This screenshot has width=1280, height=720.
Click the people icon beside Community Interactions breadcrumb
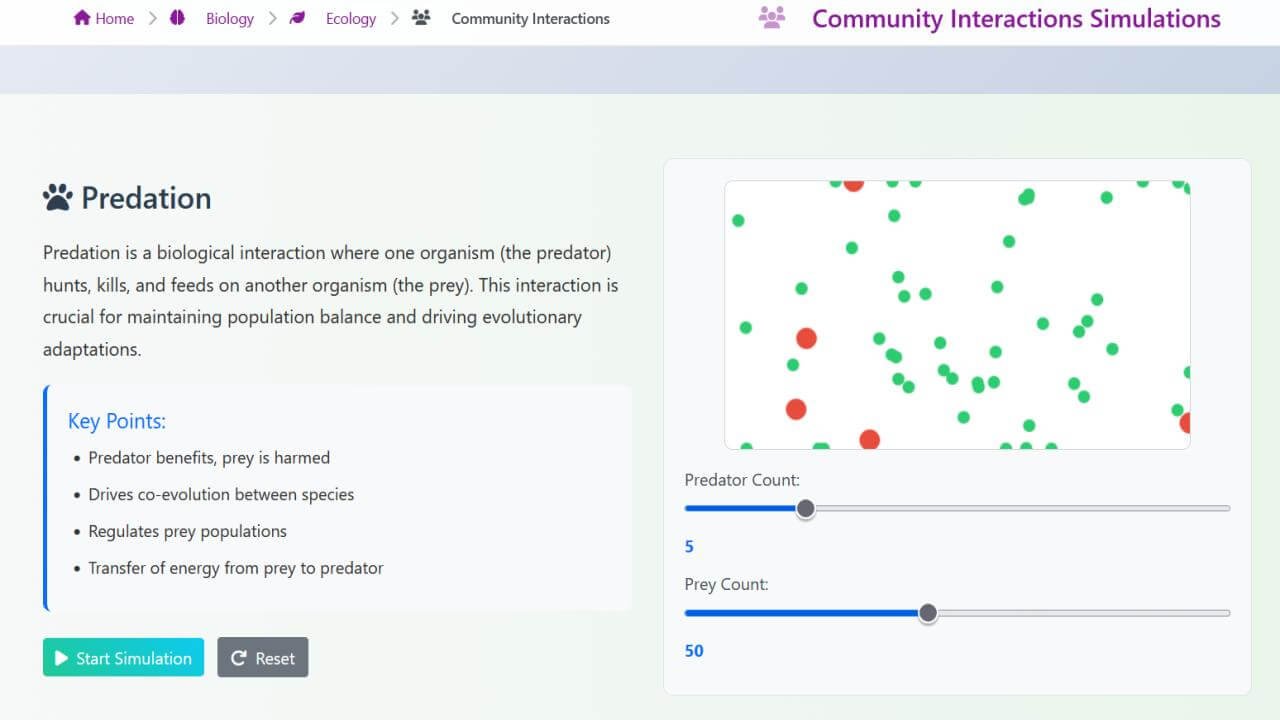[421, 18]
